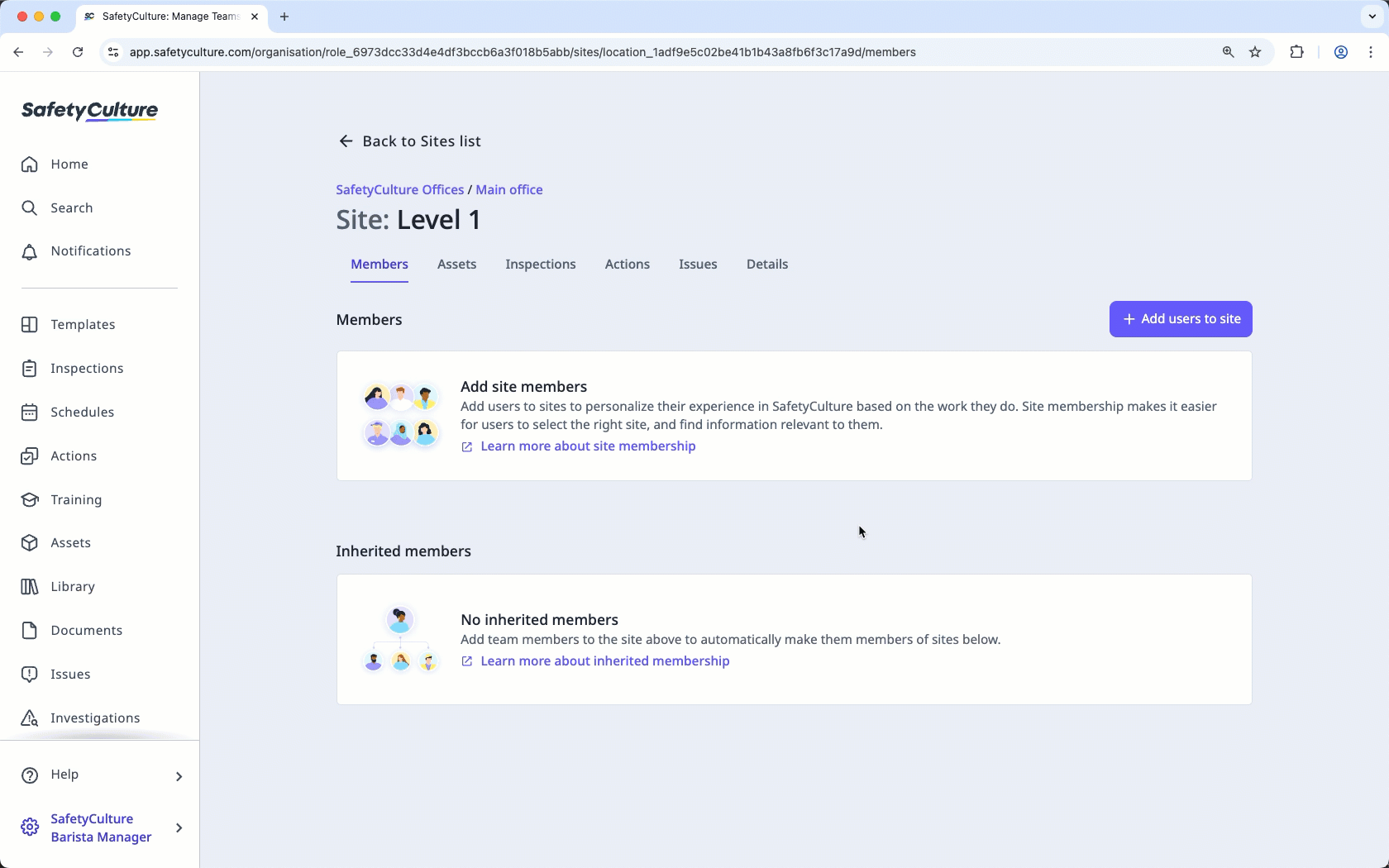The width and height of the screenshot is (1389, 868).
Task: Switch to the Details tab
Action: 767,265
